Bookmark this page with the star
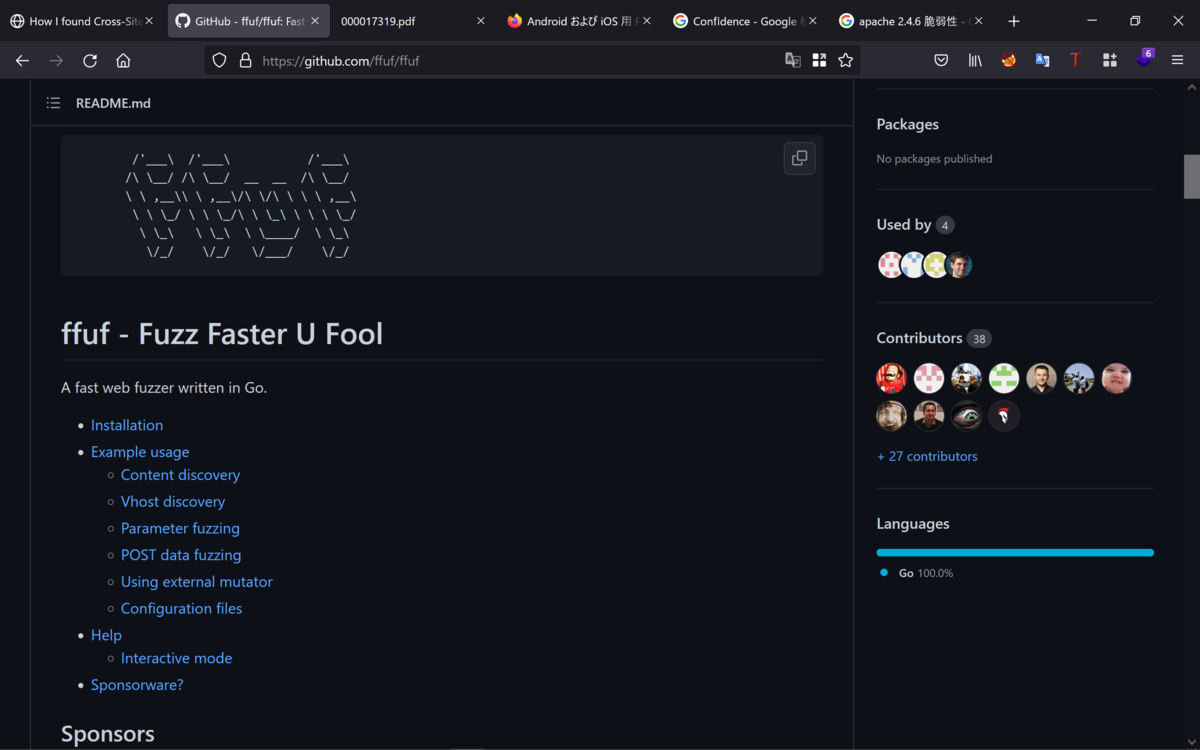Viewport: 1200px width, 750px height. pyautogui.click(x=846, y=60)
